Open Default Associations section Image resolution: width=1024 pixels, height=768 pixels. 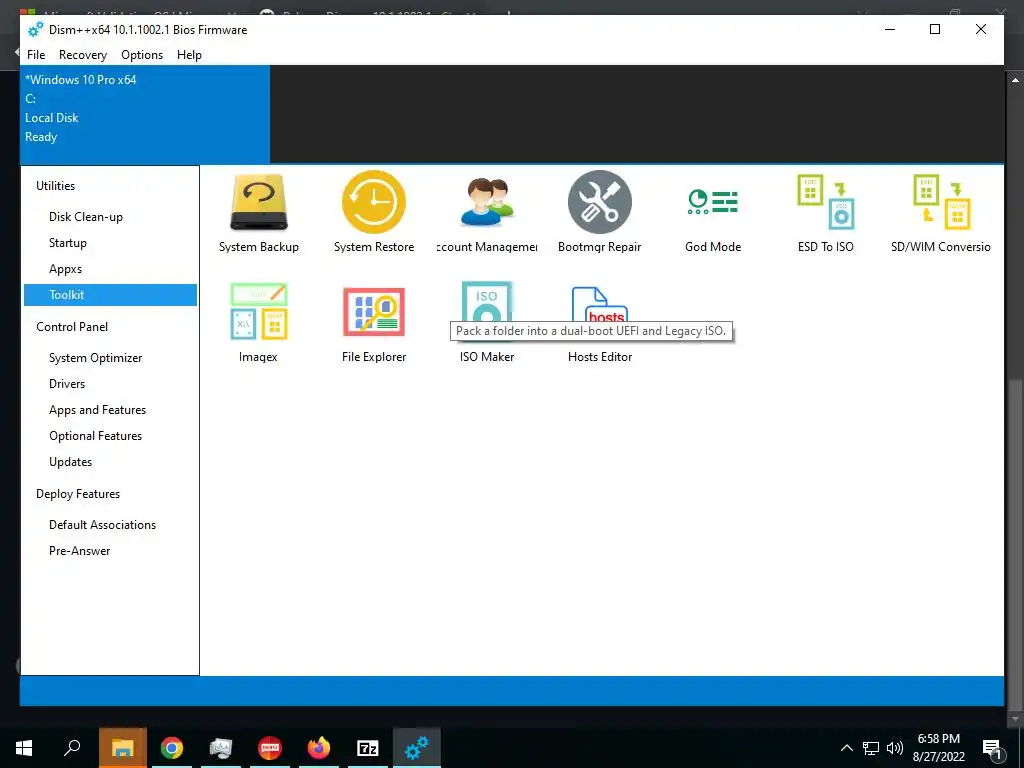pyautogui.click(x=110, y=525)
